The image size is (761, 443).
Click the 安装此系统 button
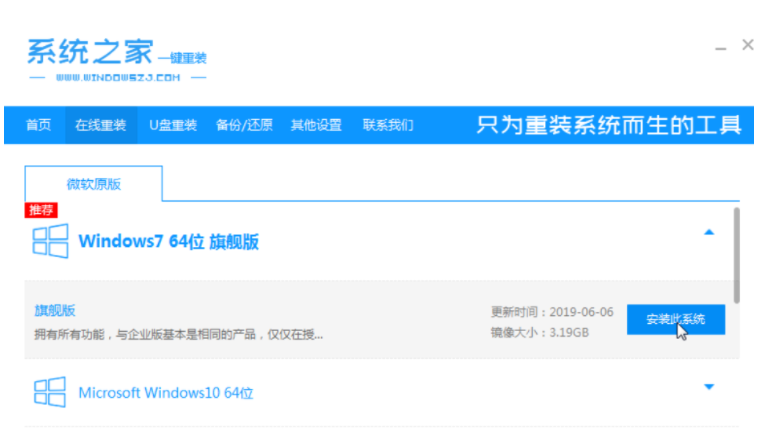[x=676, y=319]
